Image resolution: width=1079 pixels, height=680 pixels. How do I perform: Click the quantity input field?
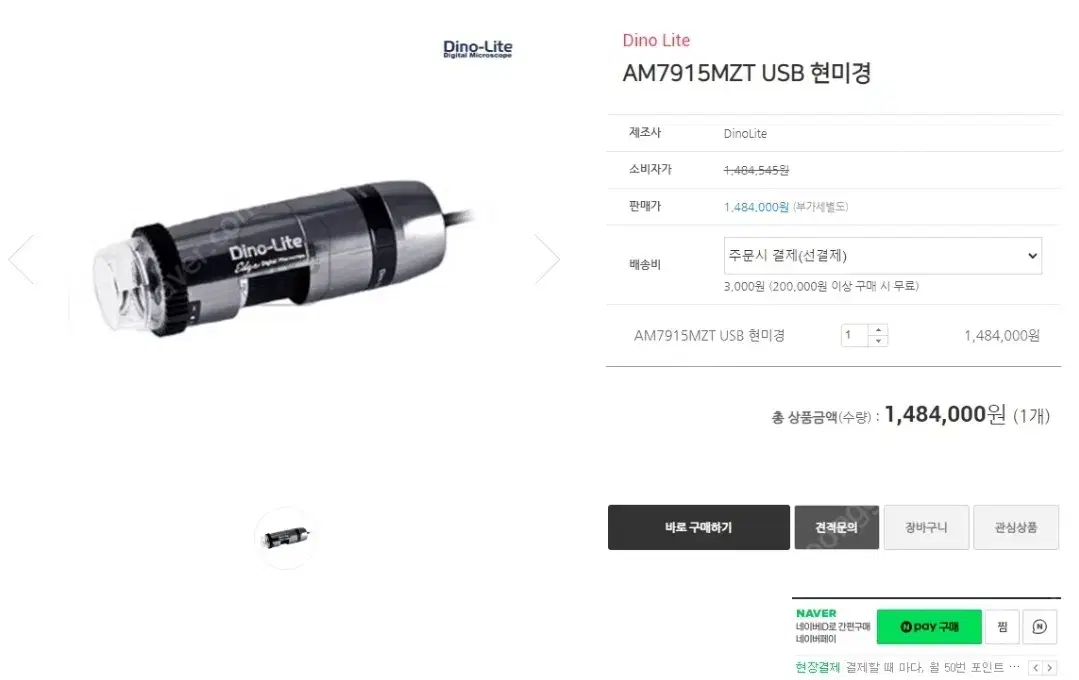coord(855,335)
